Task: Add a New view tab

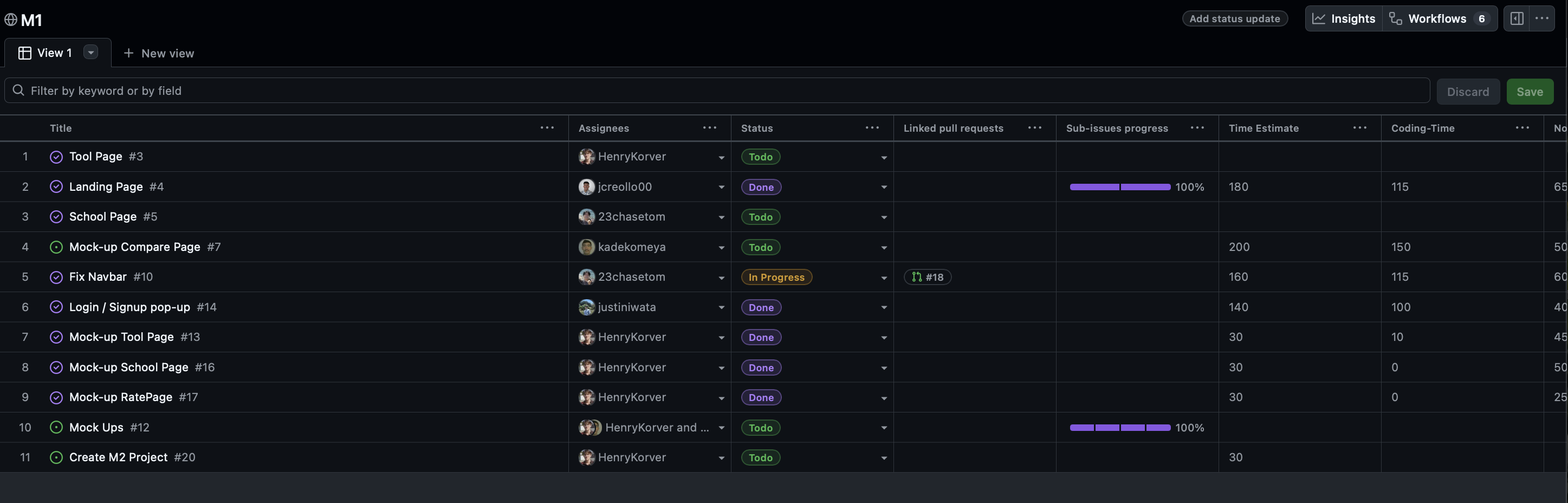Action: coord(159,54)
